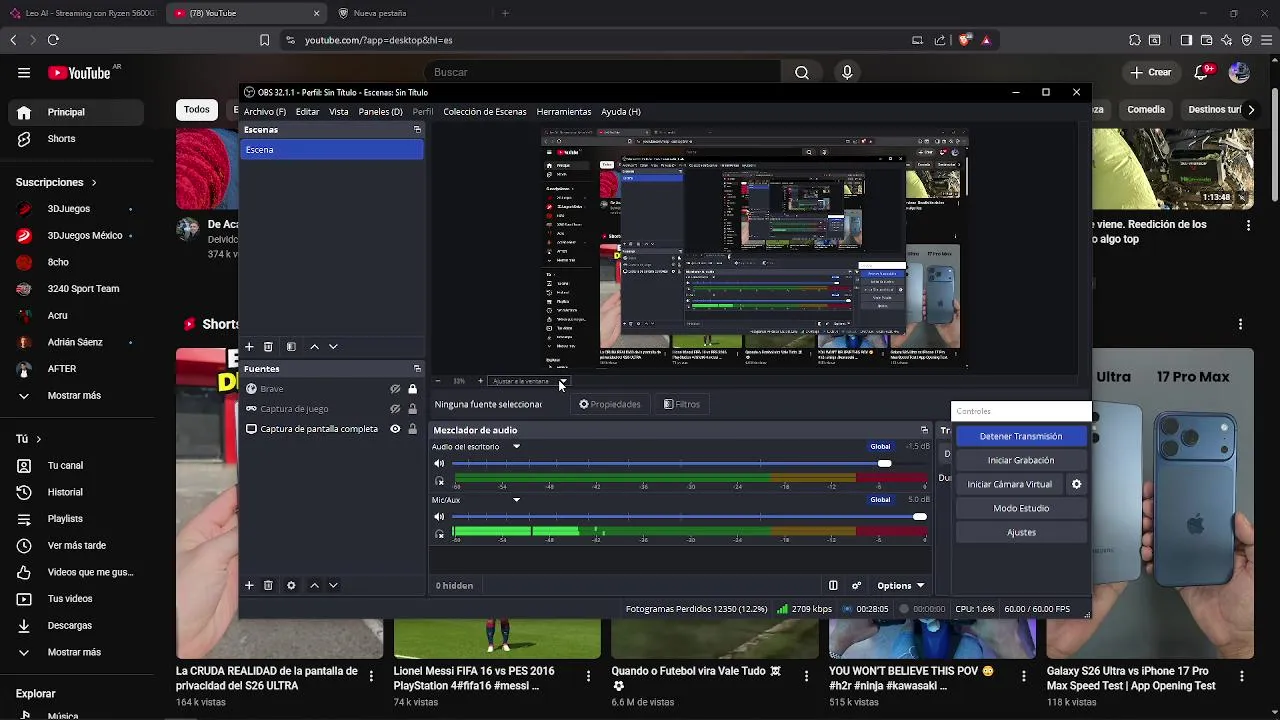Zoom out the preview with minus icon

(x=438, y=381)
